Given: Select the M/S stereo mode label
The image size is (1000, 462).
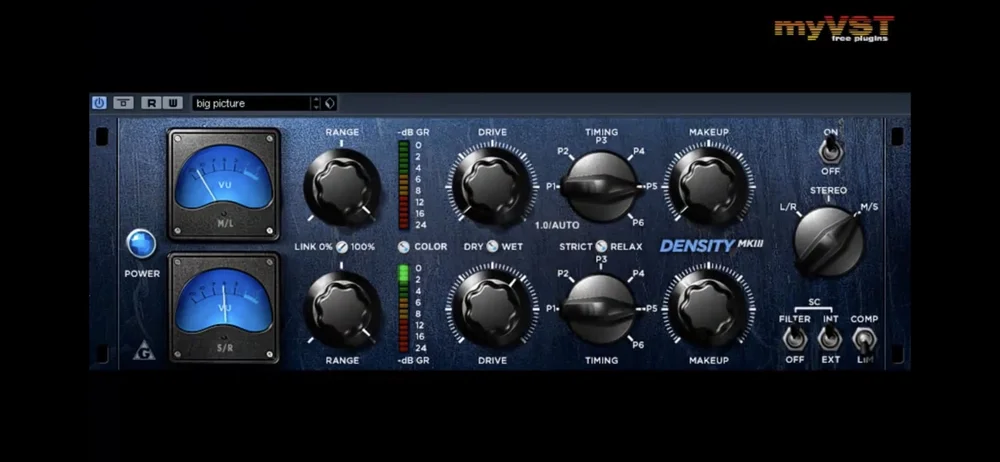Looking at the screenshot, I should pyautogui.click(x=869, y=207).
